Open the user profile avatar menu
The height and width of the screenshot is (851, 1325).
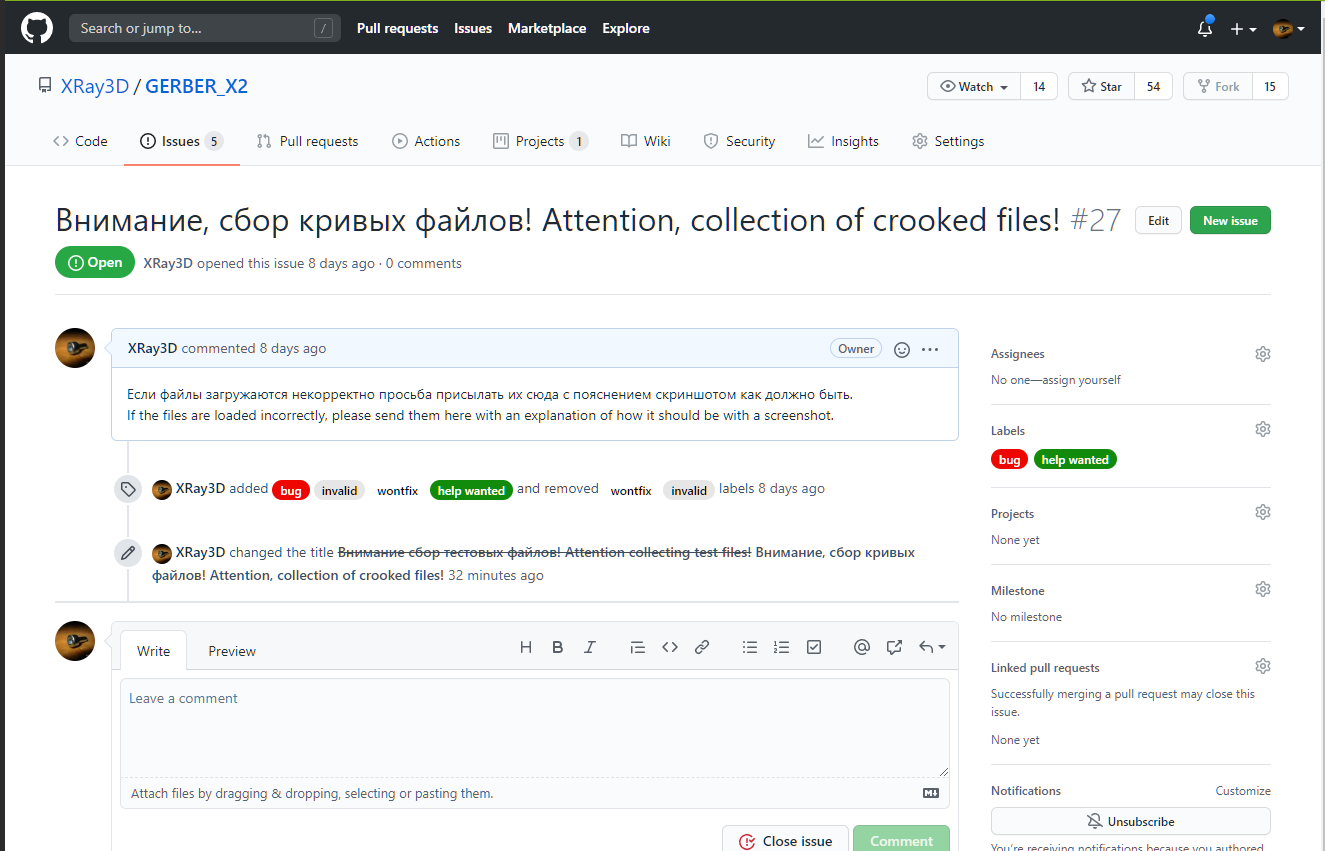pyautogui.click(x=1288, y=29)
